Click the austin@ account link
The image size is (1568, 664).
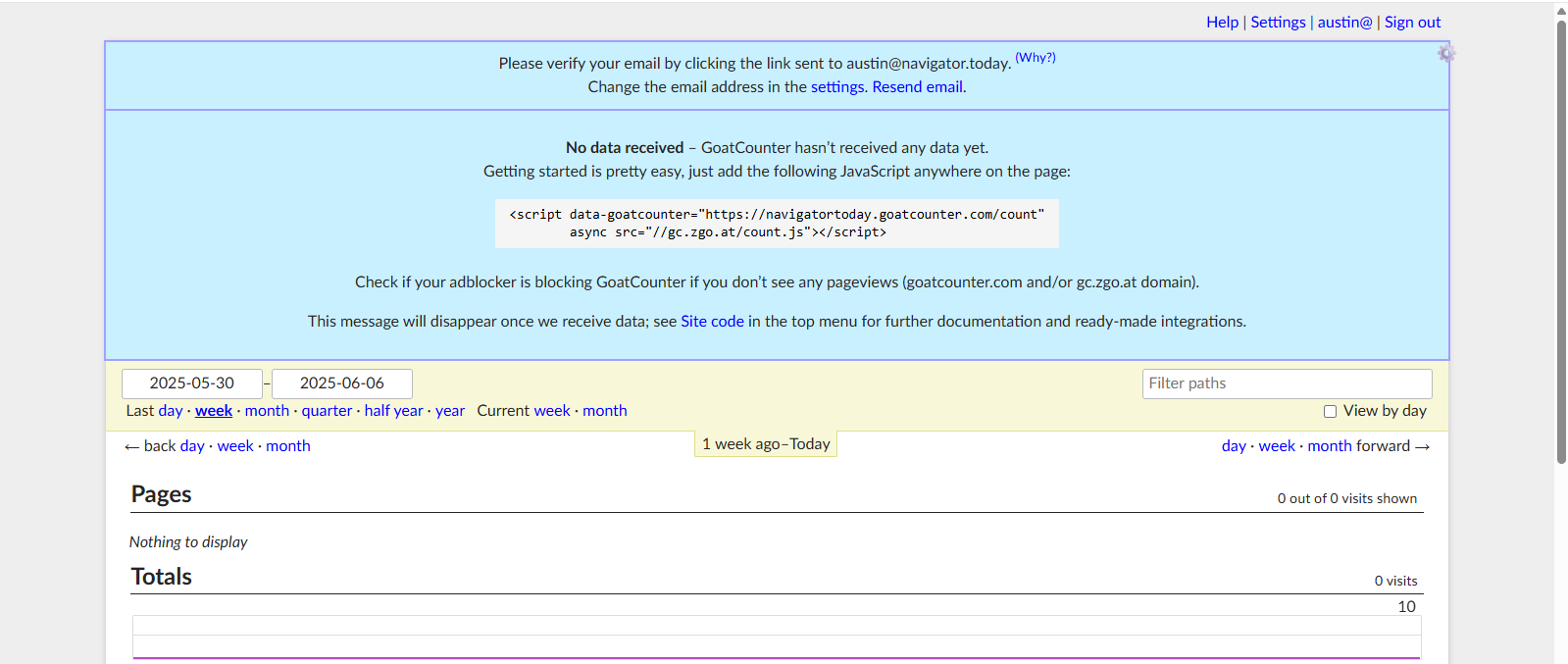click(1344, 22)
